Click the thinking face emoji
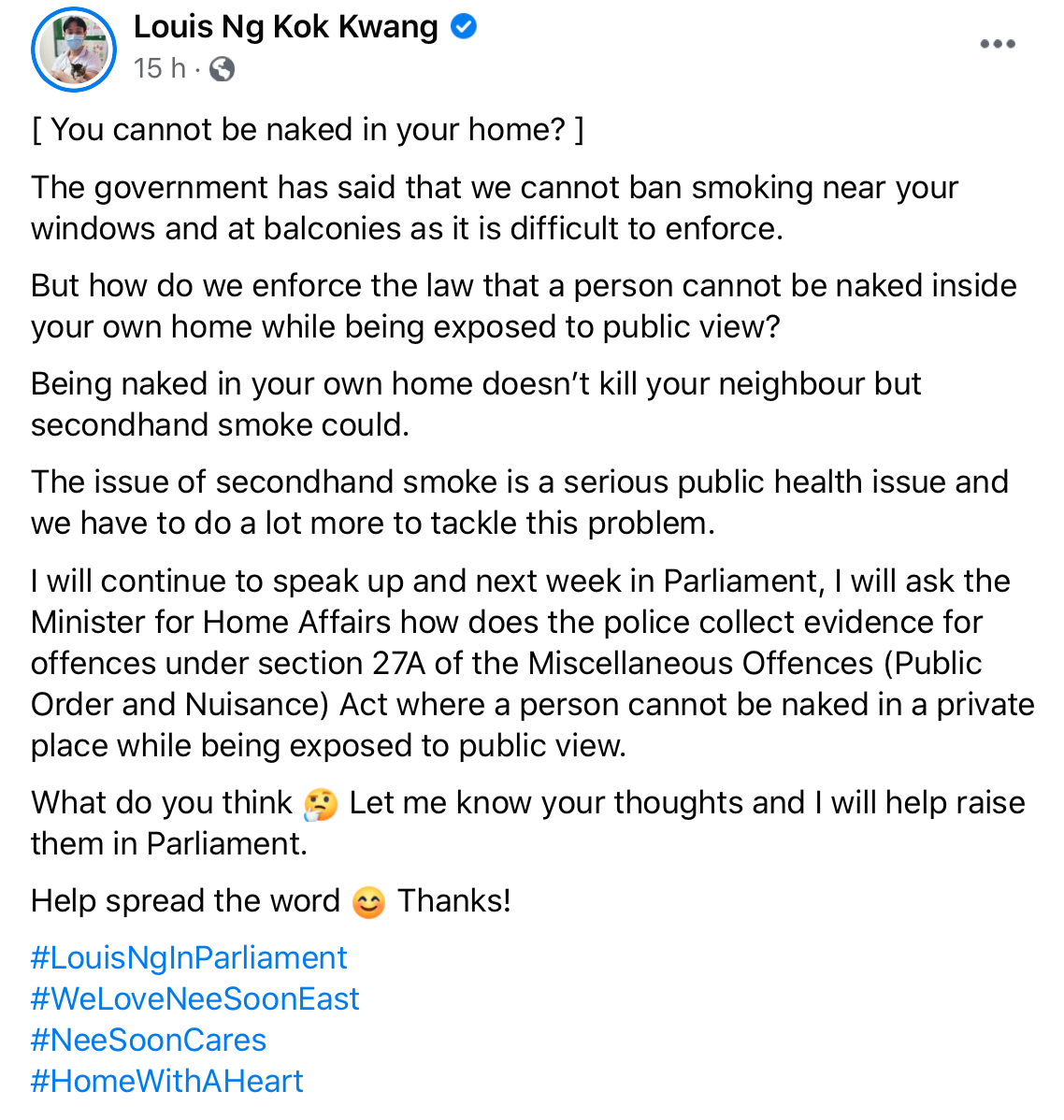The image size is (1064, 1120). (321, 804)
